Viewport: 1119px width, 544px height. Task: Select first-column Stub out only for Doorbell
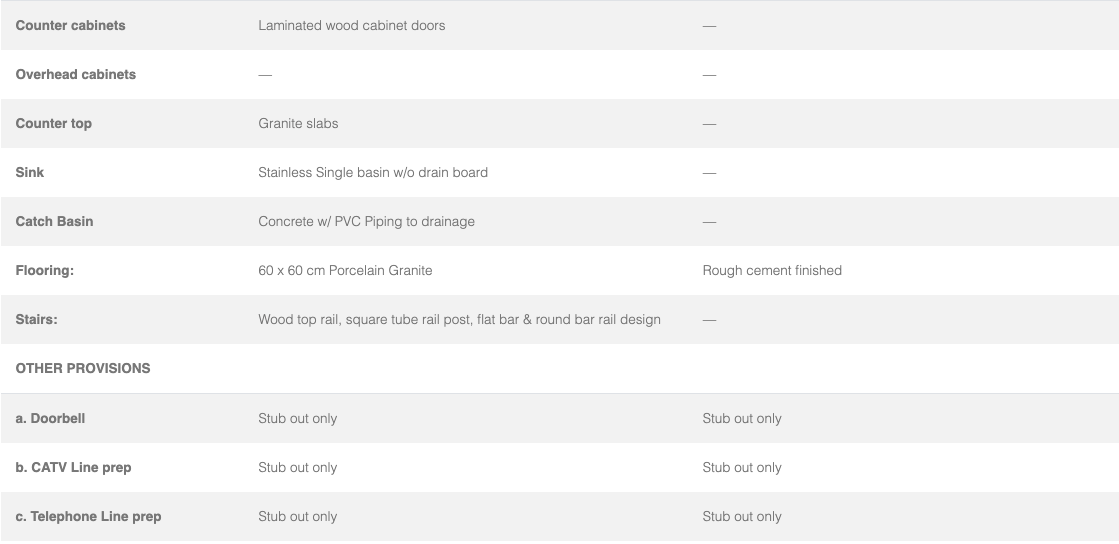298,419
